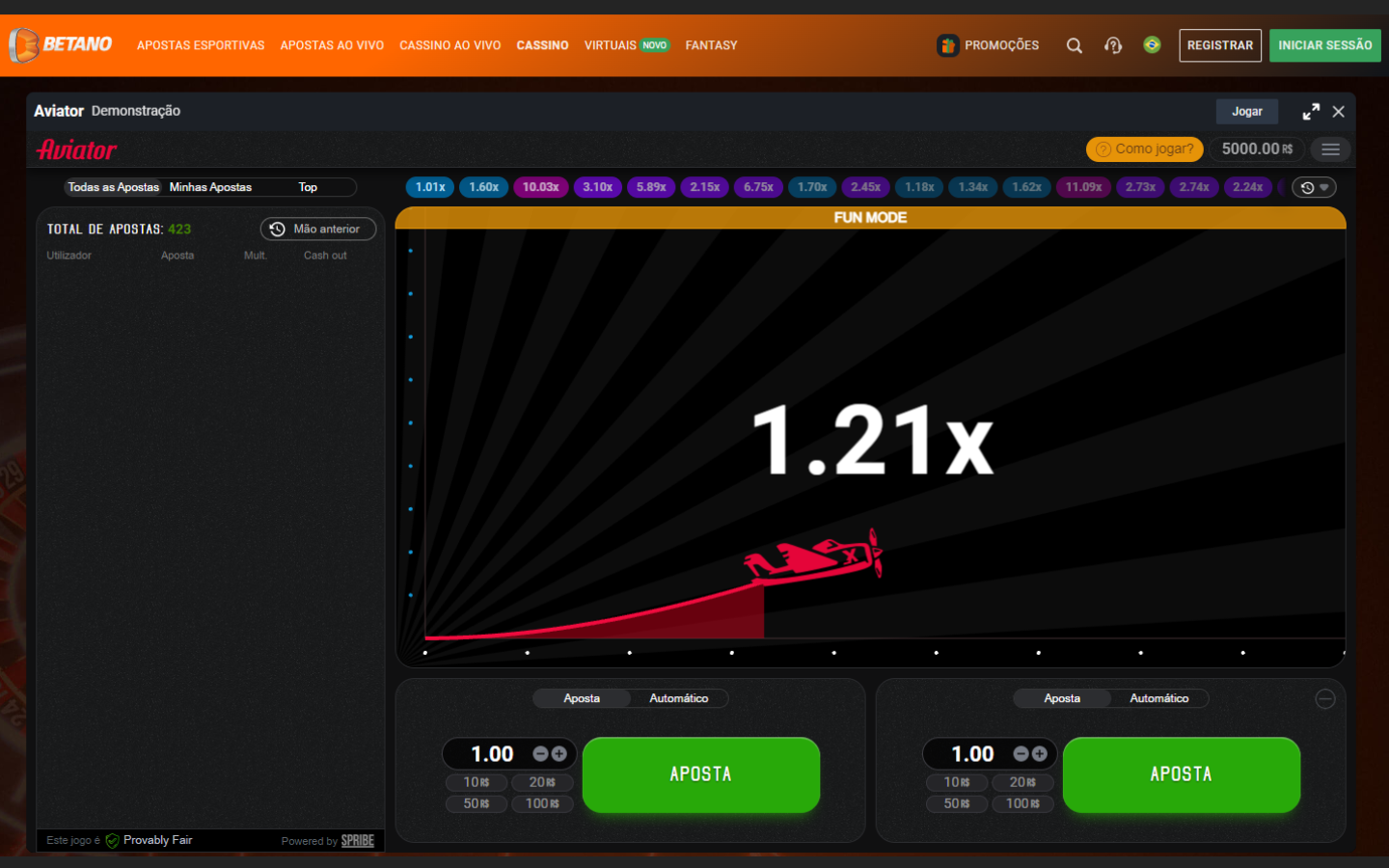Place the right green Aposta bet
Viewport: 1389px width, 868px height.
click(1182, 774)
